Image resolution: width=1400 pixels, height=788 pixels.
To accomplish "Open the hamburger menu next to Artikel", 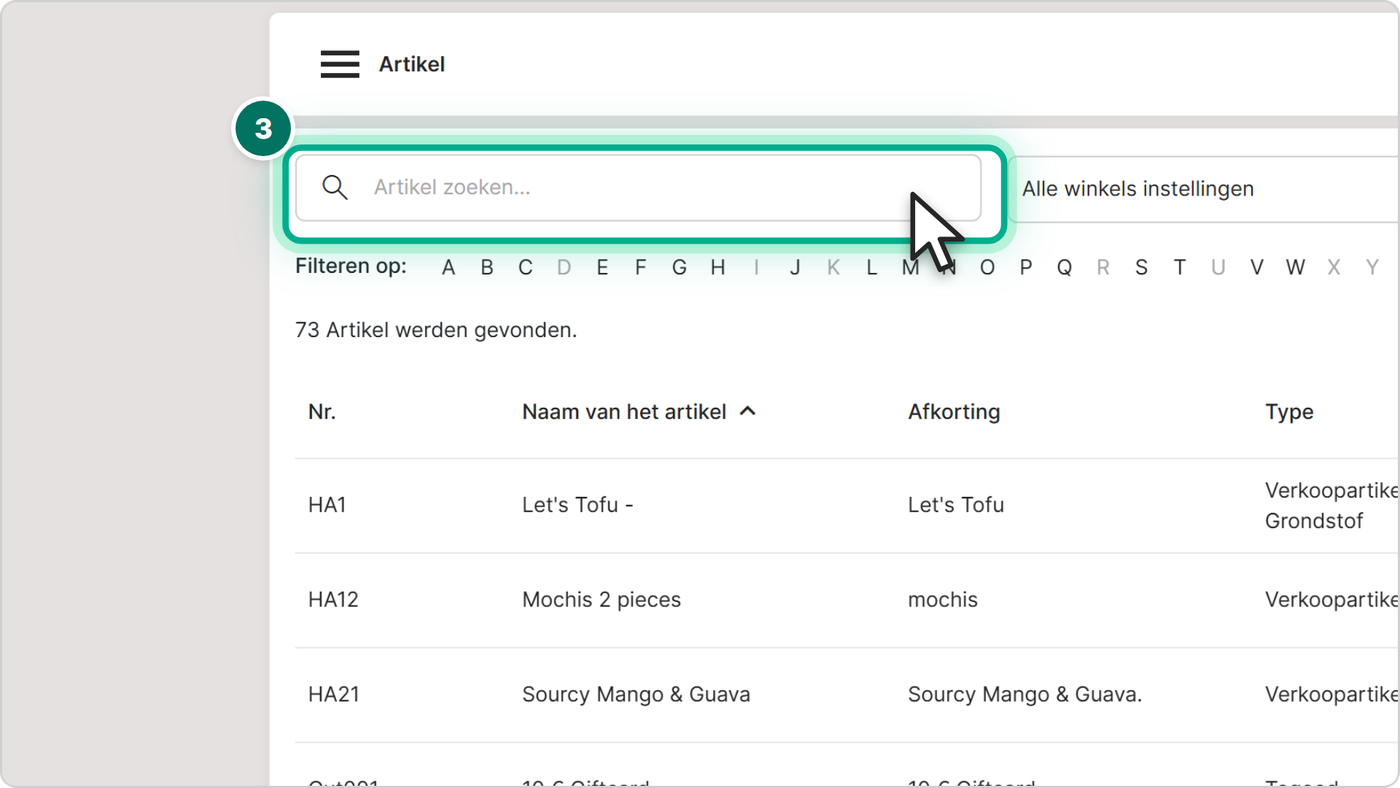I will click(x=340, y=64).
